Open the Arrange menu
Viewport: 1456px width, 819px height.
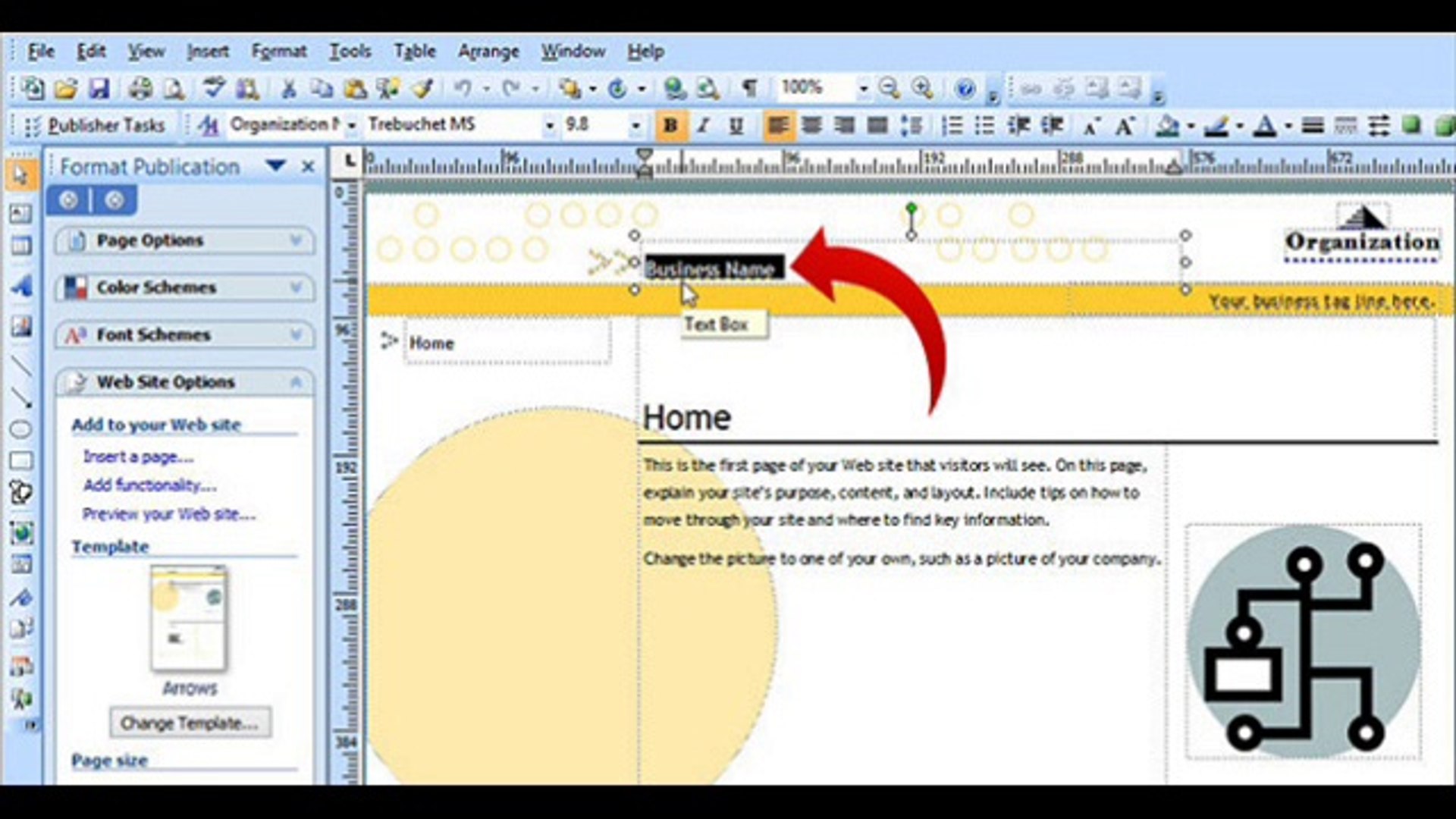(488, 52)
